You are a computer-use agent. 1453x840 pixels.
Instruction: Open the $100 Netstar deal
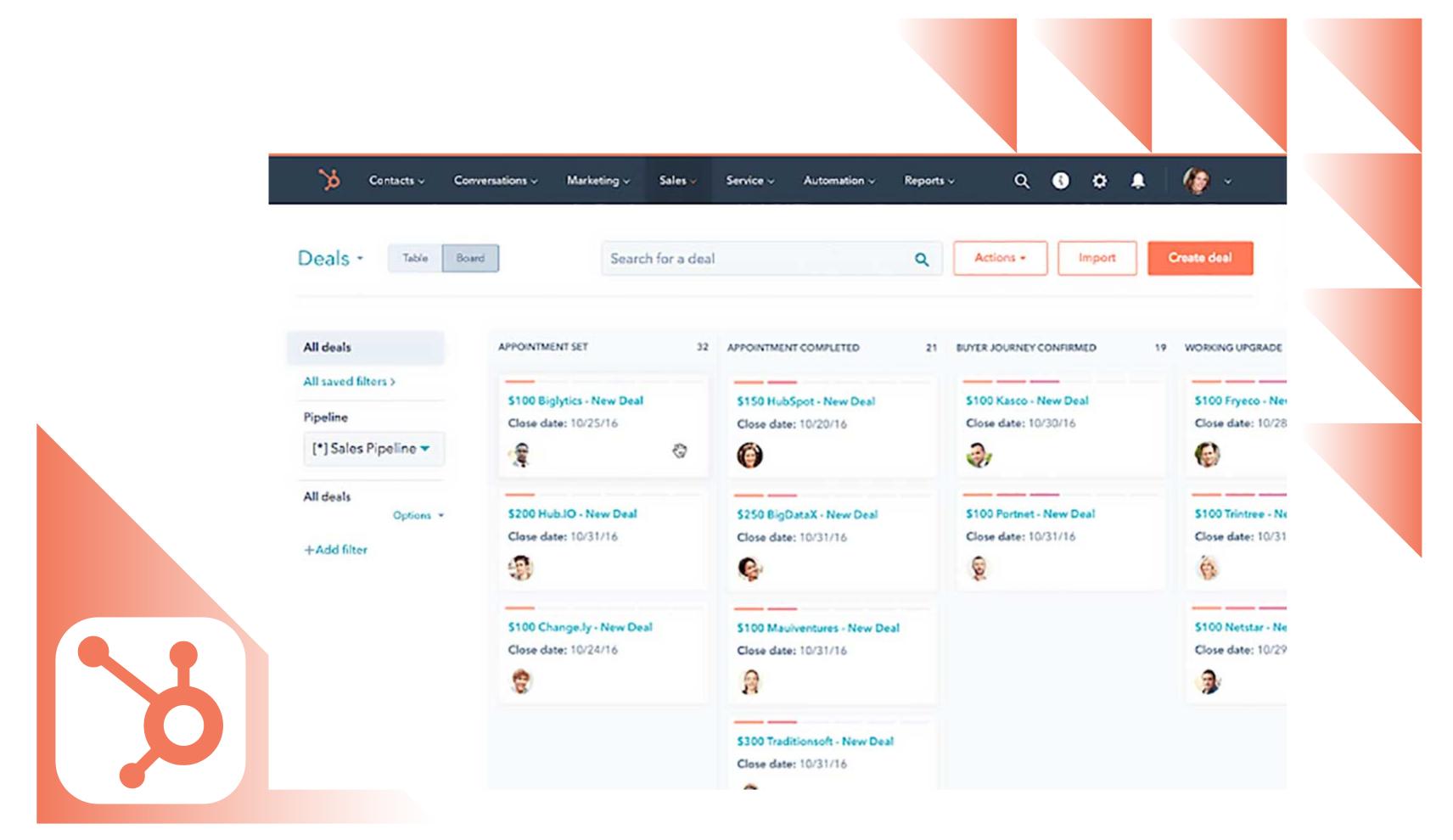tap(1240, 627)
